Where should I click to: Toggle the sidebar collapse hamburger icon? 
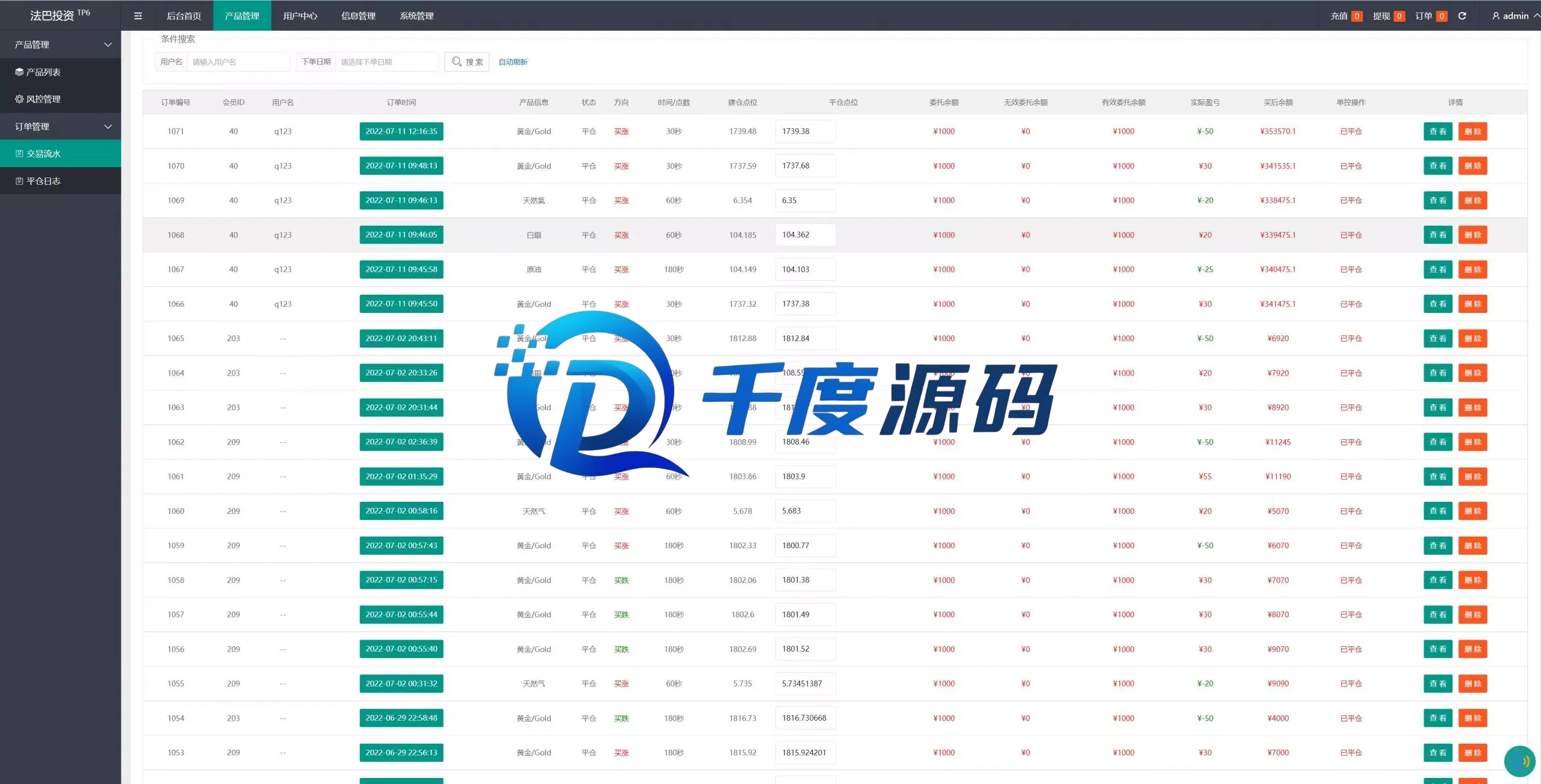click(x=138, y=16)
